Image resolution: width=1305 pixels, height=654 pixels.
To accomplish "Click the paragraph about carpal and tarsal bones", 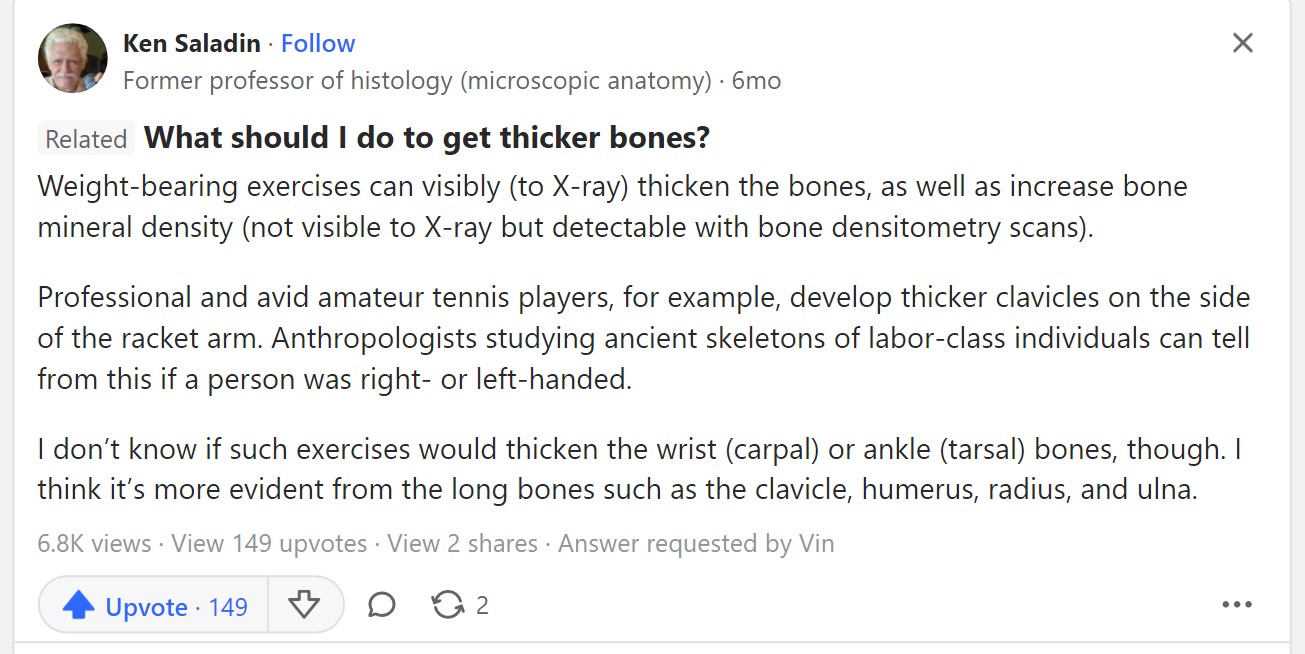I will pyautogui.click(x=640, y=470).
